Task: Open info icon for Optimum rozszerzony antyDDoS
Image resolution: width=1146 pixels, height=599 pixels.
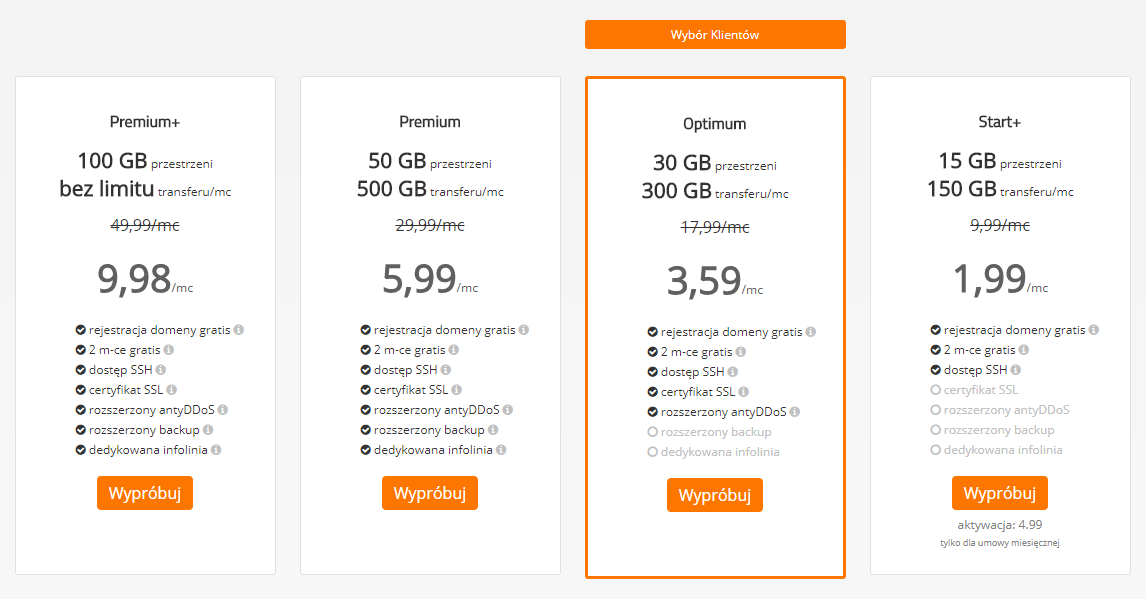Action: pyautogui.click(x=794, y=412)
